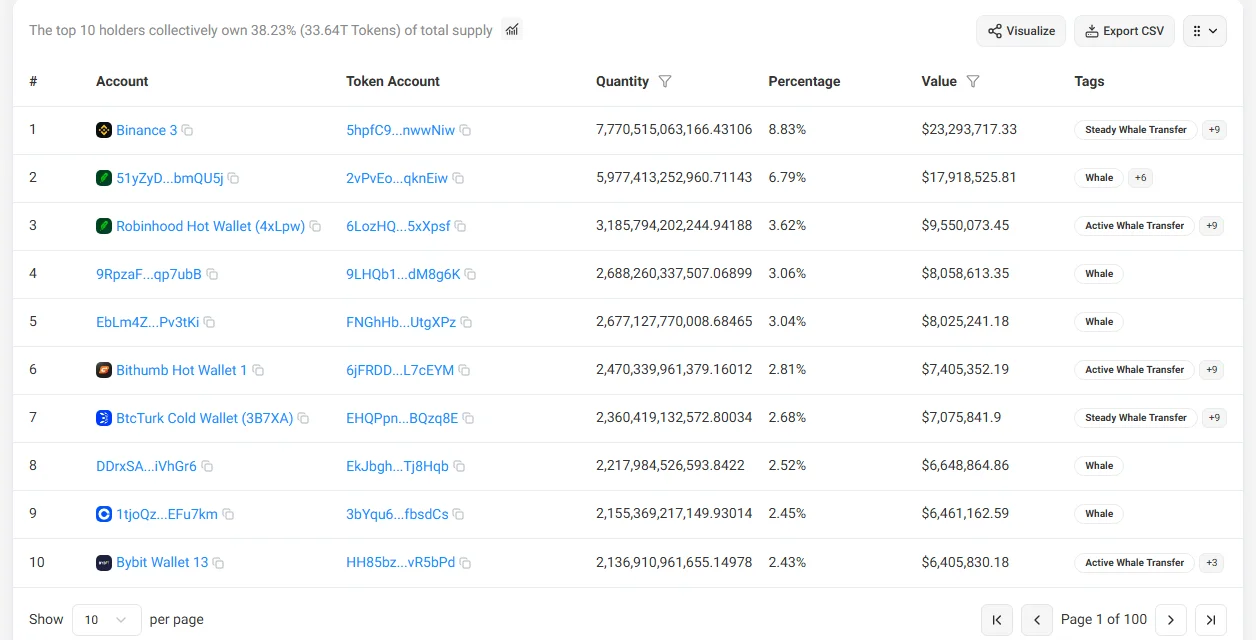This screenshot has height=640, width=1256.
Task: Copy token account 9LHQb1...dM8g6K
Action: click(470, 274)
